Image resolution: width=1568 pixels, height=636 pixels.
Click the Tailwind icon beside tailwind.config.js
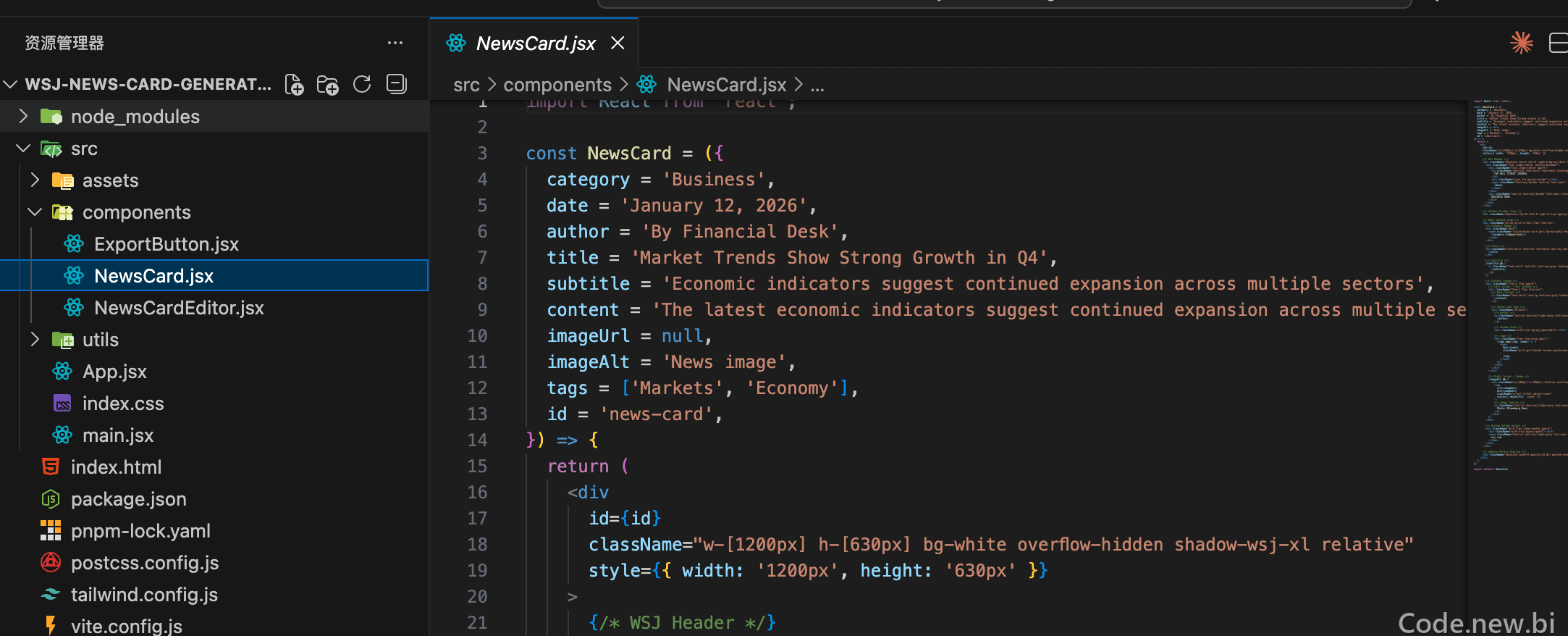(x=51, y=595)
